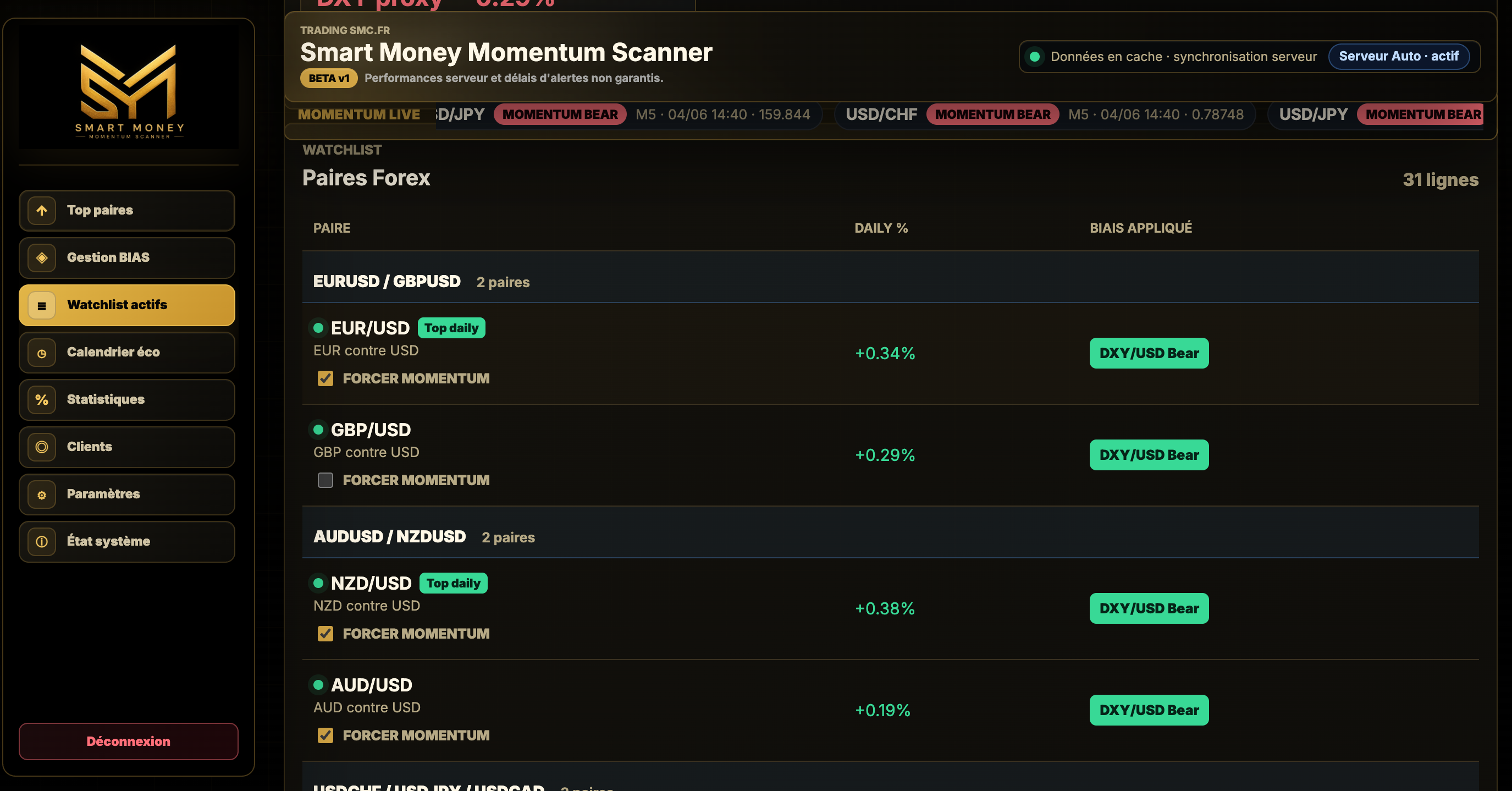Open Paramètres settings page
Image resolution: width=1512 pixels, height=791 pixels.
click(127, 495)
